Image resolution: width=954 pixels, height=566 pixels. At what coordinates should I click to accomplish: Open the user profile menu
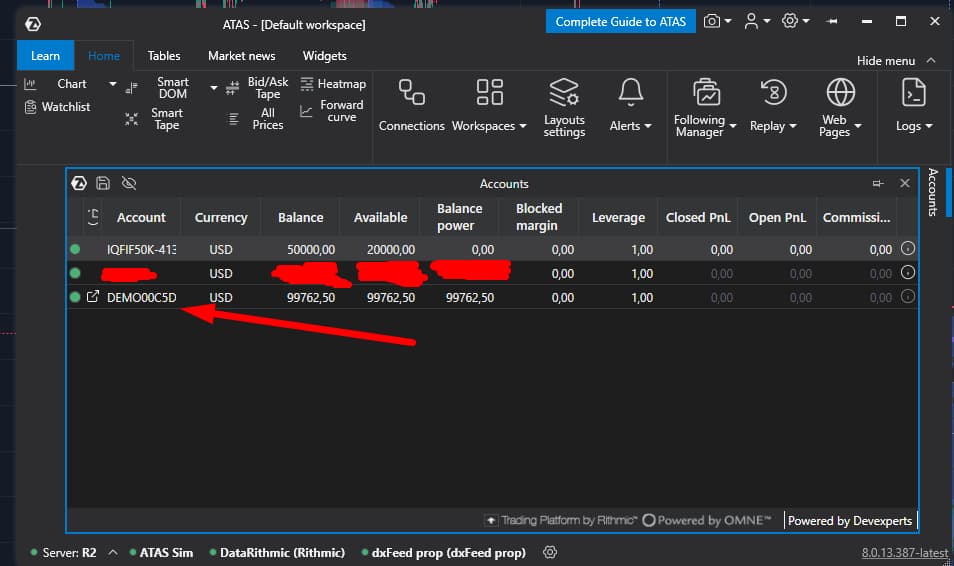[x=757, y=21]
